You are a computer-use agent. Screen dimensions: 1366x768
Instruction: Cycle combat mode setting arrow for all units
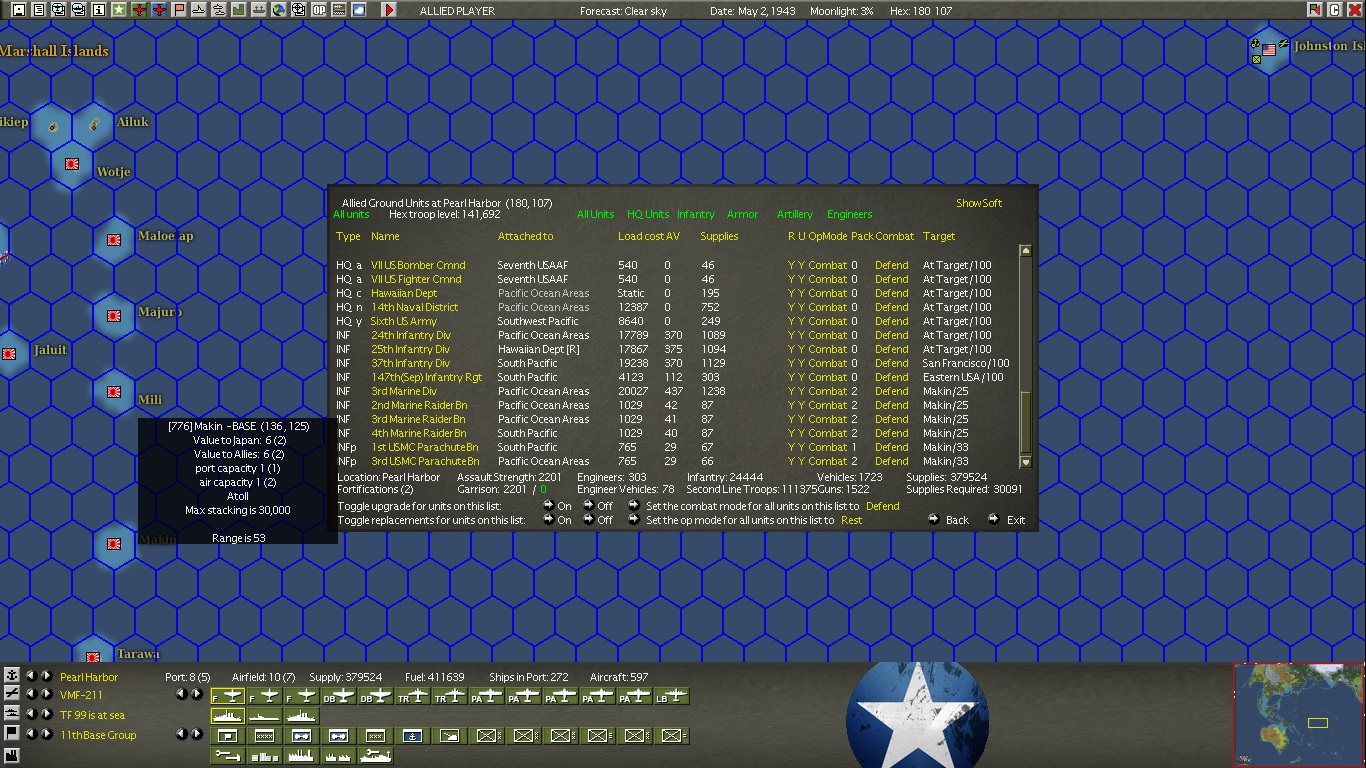[x=634, y=506]
